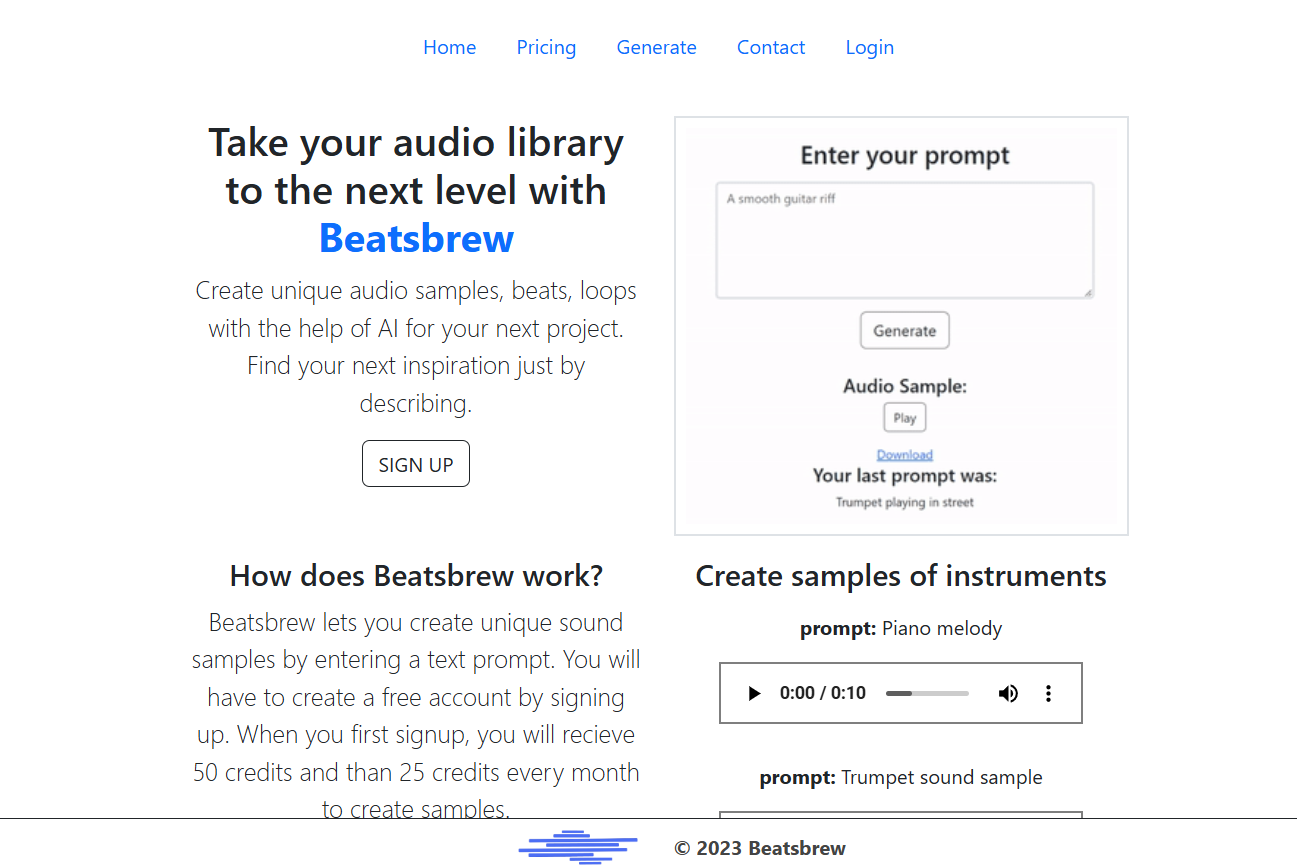This screenshot has height=868, width=1297.
Task: Click Generate button below the prompt box
Action: pyautogui.click(x=904, y=331)
